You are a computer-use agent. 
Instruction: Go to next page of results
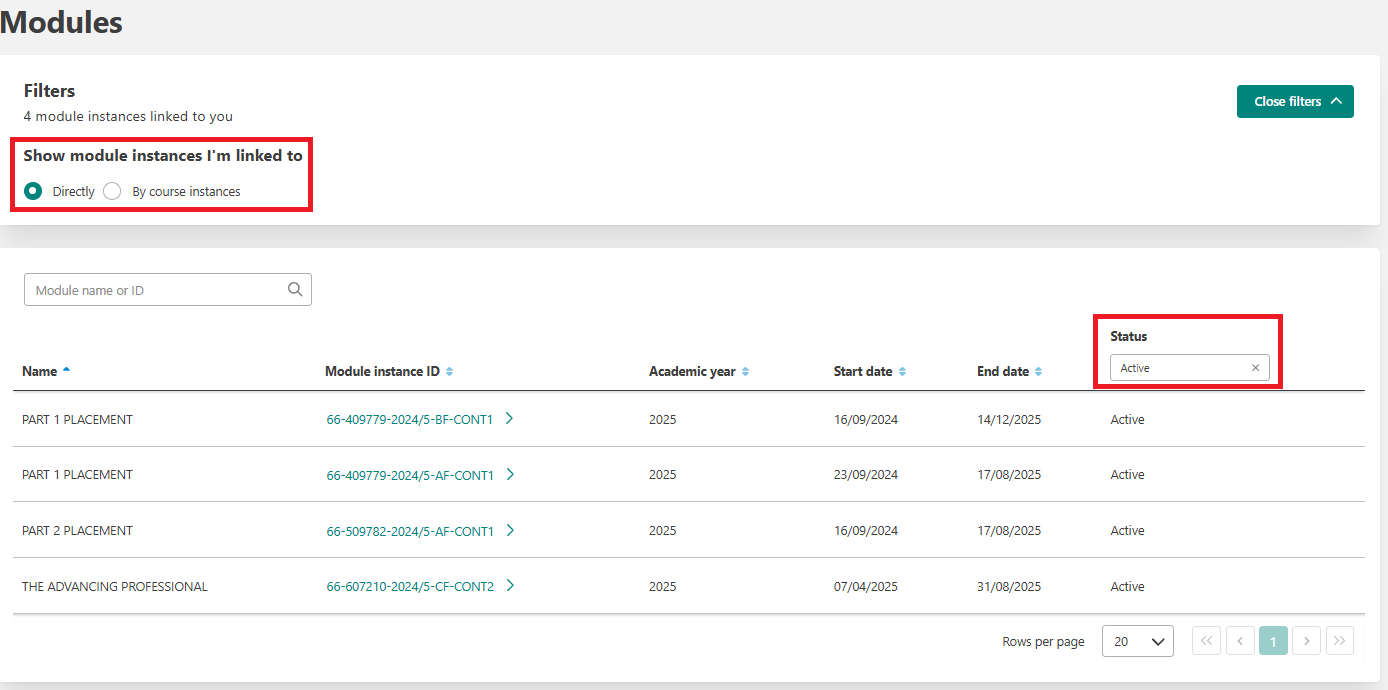tap(1306, 641)
